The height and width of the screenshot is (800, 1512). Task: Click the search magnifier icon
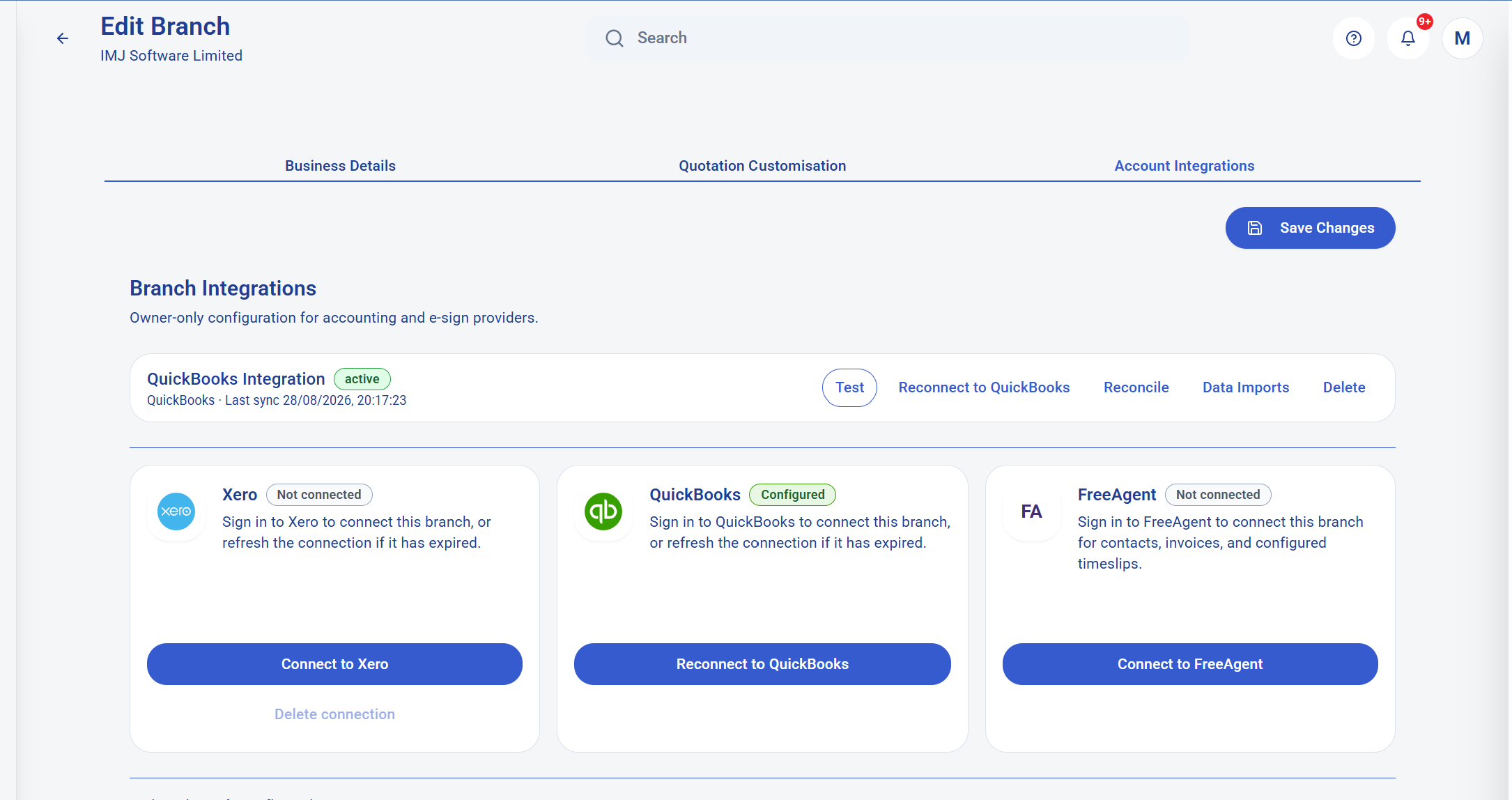(x=614, y=38)
